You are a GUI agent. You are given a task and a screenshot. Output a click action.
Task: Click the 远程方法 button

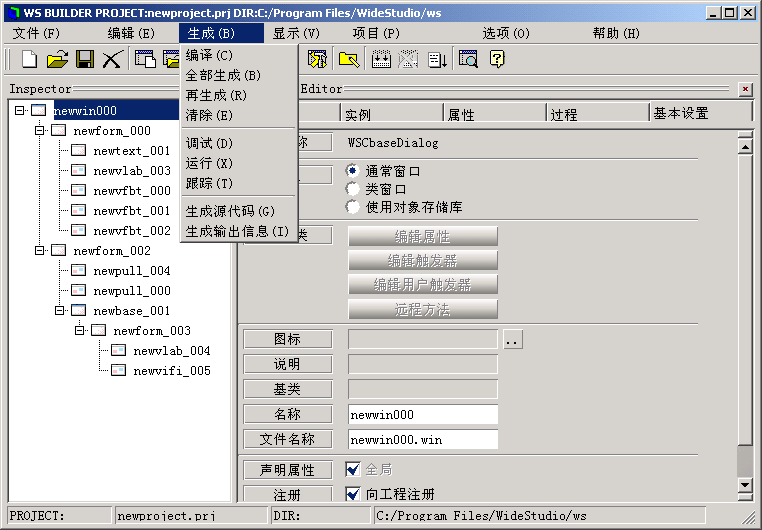coord(423,309)
